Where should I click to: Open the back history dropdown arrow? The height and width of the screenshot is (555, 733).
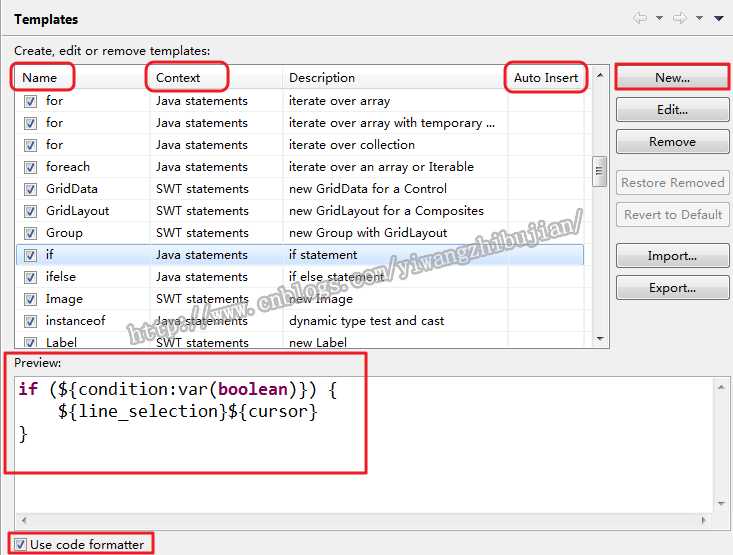pos(659,18)
